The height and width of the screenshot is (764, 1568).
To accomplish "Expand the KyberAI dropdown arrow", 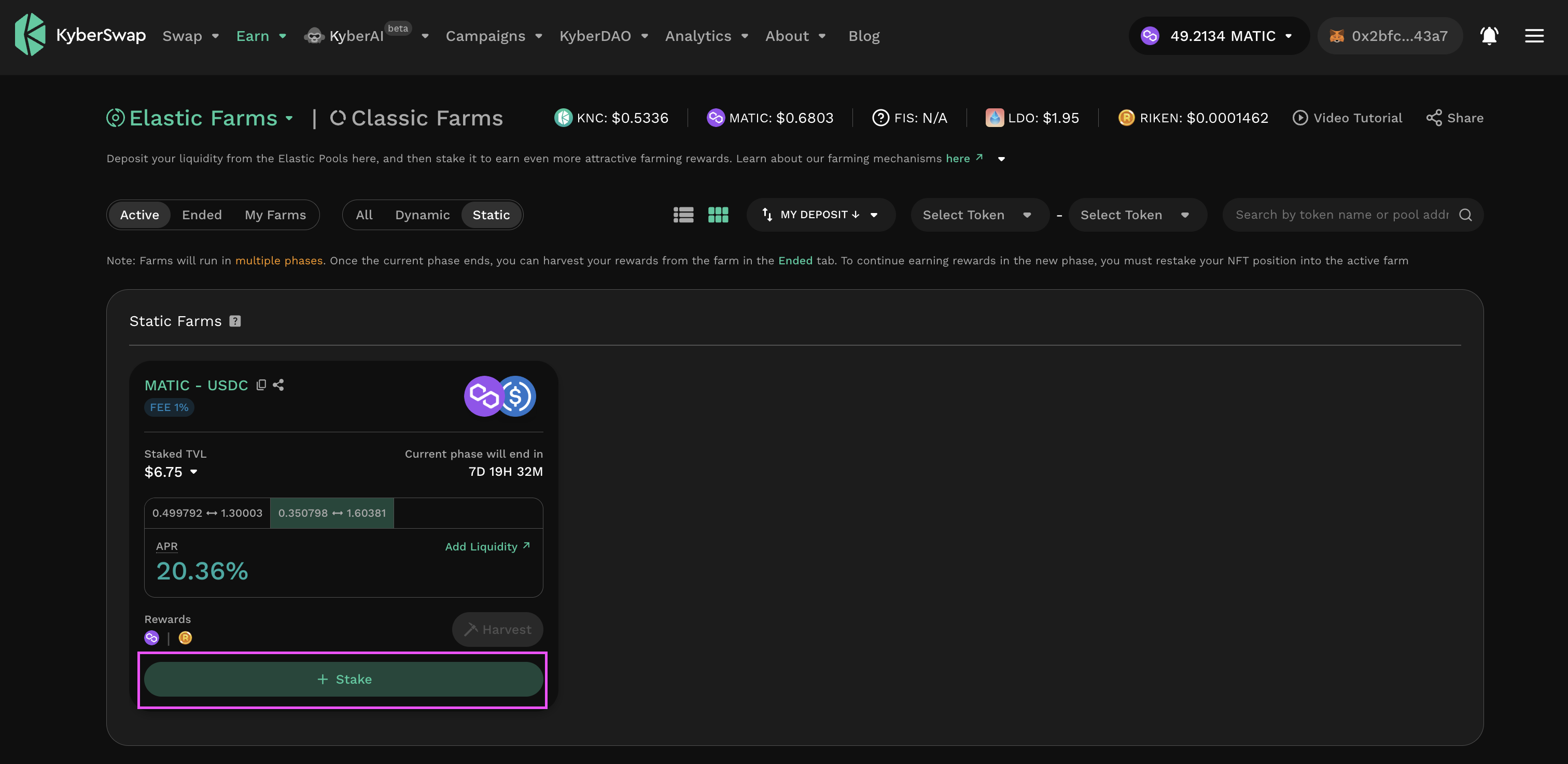I will click(425, 36).
